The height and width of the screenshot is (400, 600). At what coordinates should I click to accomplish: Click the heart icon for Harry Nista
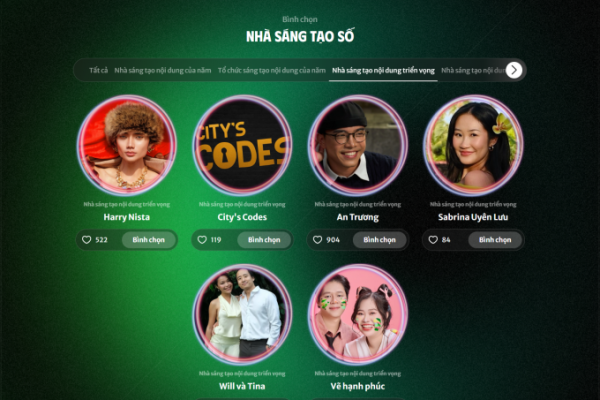[x=86, y=240]
